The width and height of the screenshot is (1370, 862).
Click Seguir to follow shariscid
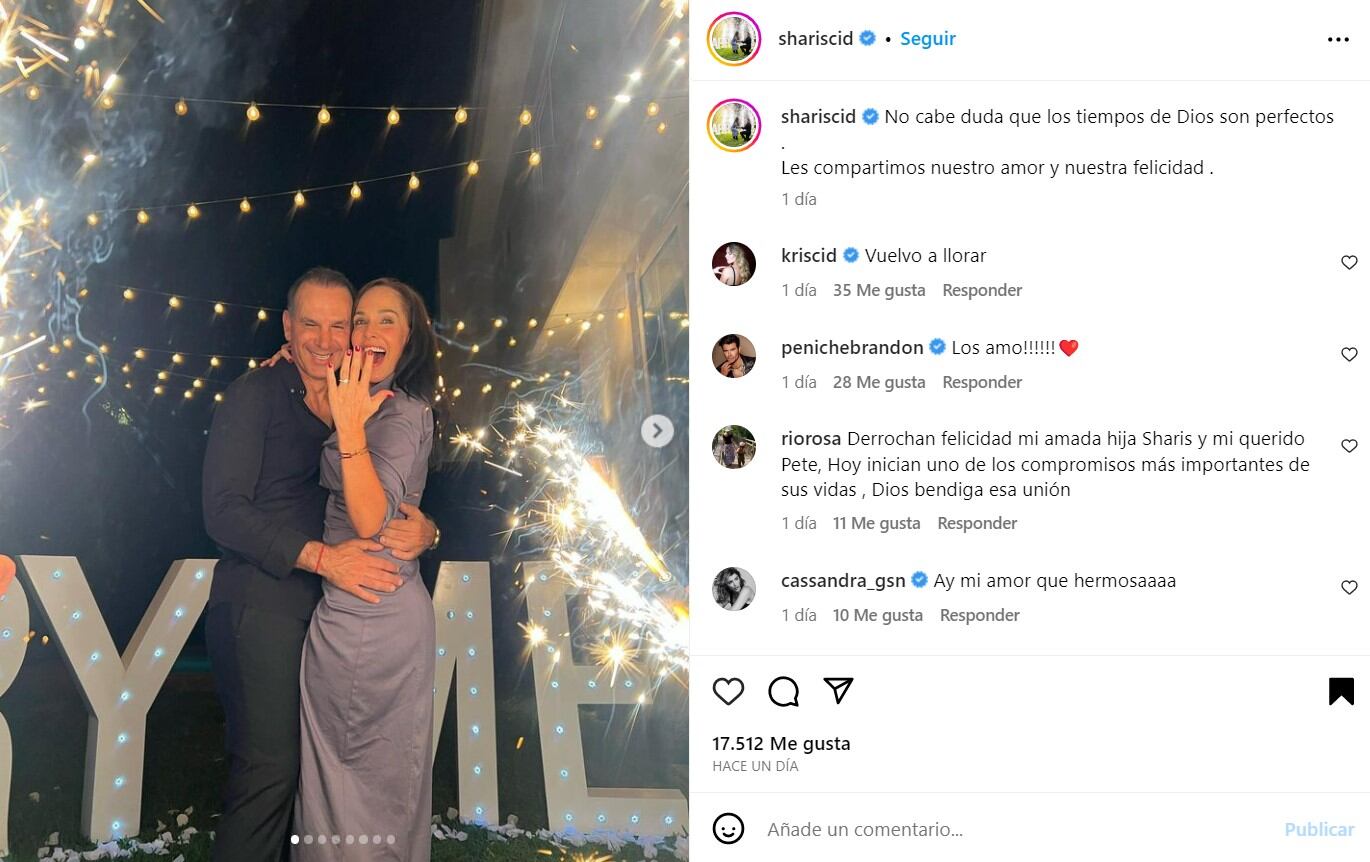(928, 39)
